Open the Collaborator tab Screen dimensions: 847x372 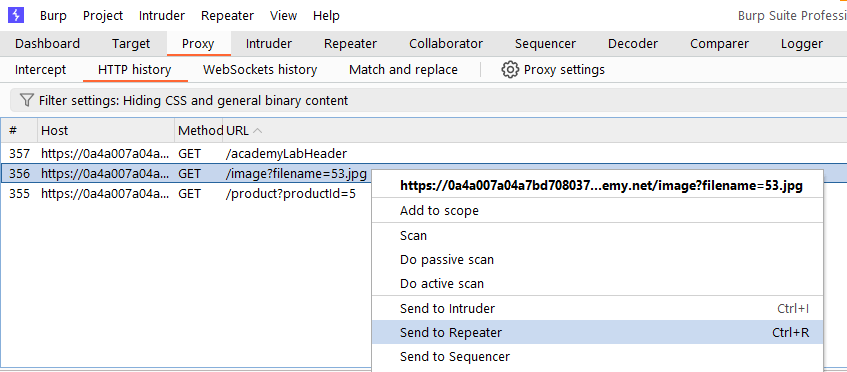coord(446,44)
